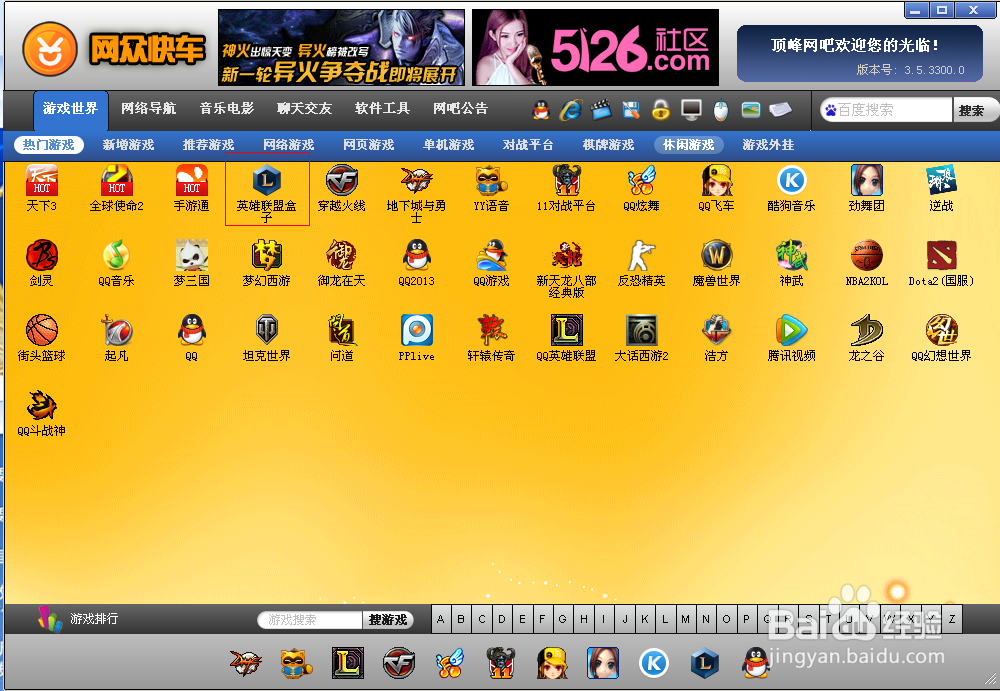Screen dimensions: 1000x691
Task: Launch YY语音 from the games grid
Action: (491, 188)
